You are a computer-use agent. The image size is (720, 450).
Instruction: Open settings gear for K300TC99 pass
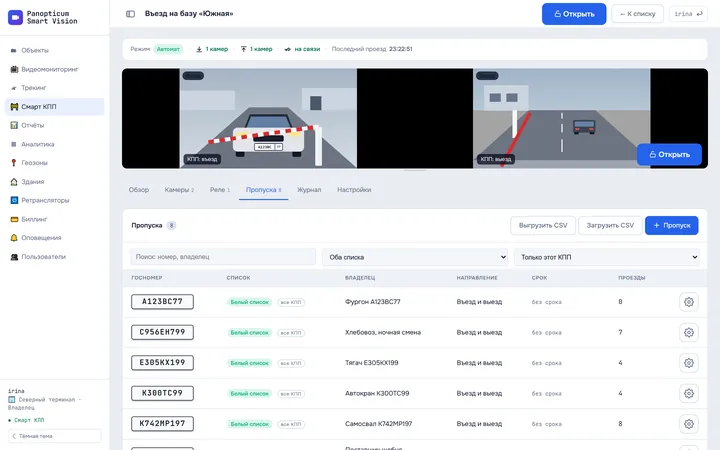point(688,394)
